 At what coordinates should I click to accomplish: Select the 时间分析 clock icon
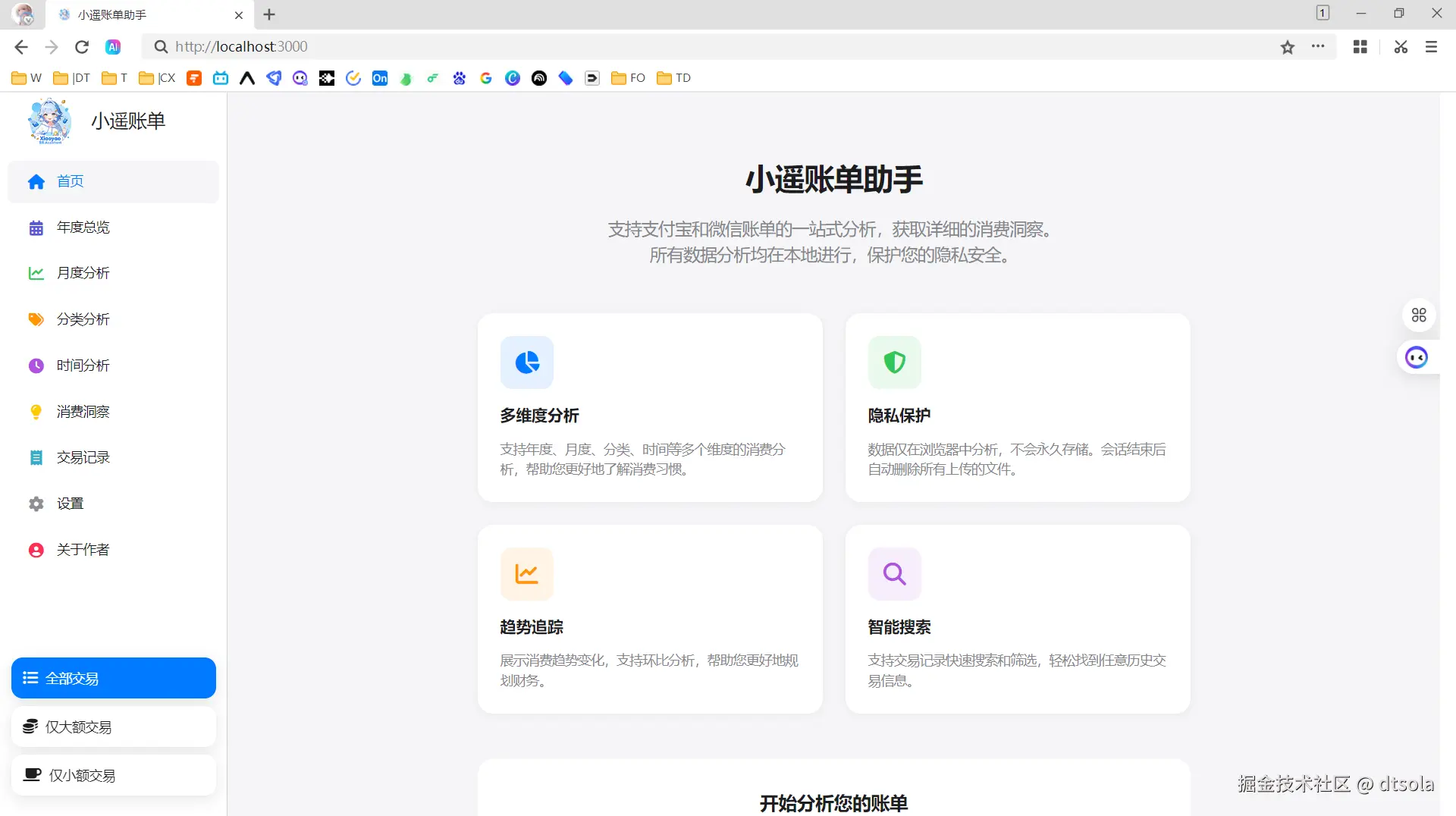36,366
